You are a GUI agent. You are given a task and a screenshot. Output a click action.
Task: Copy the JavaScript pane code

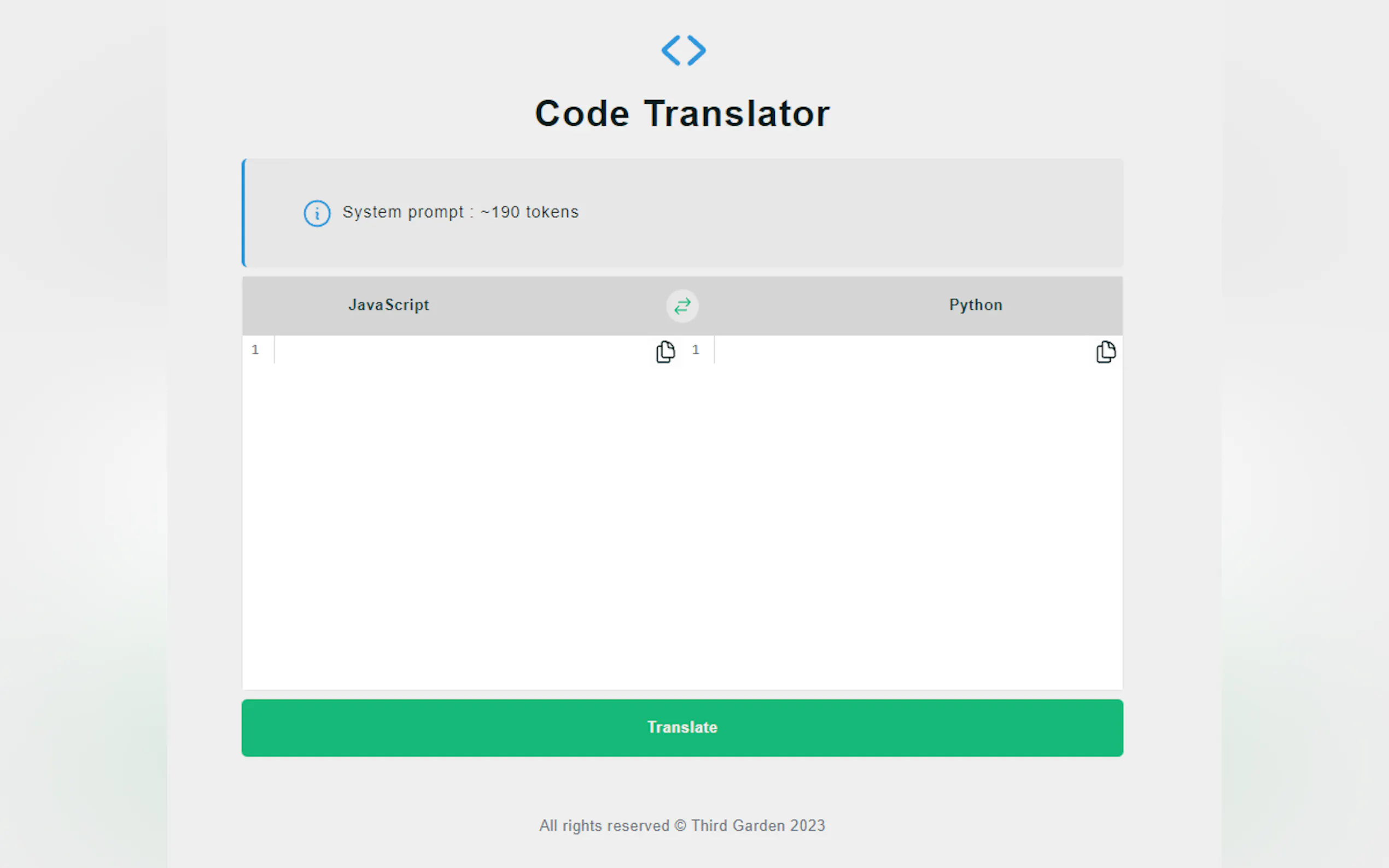(665, 352)
